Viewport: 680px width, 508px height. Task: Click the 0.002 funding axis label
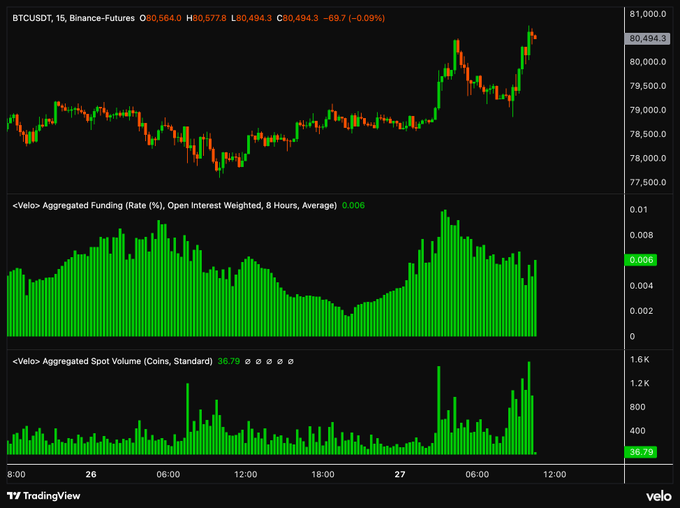tap(641, 311)
